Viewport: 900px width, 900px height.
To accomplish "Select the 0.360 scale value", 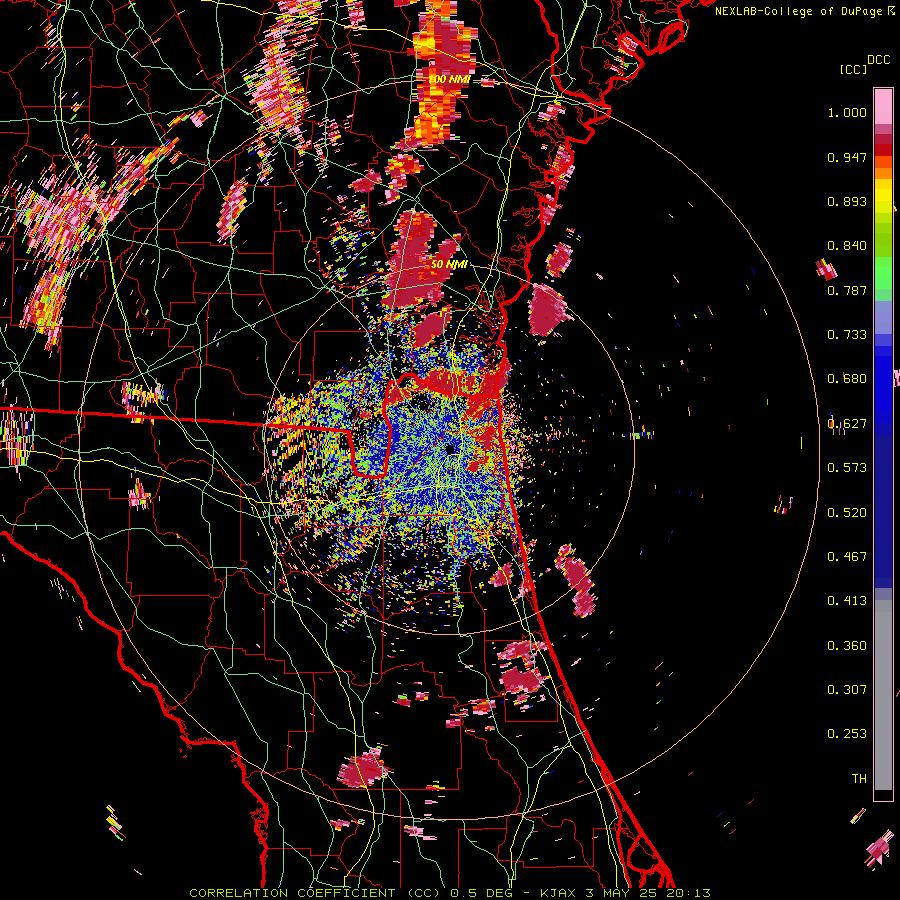I will pyautogui.click(x=847, y=646).
